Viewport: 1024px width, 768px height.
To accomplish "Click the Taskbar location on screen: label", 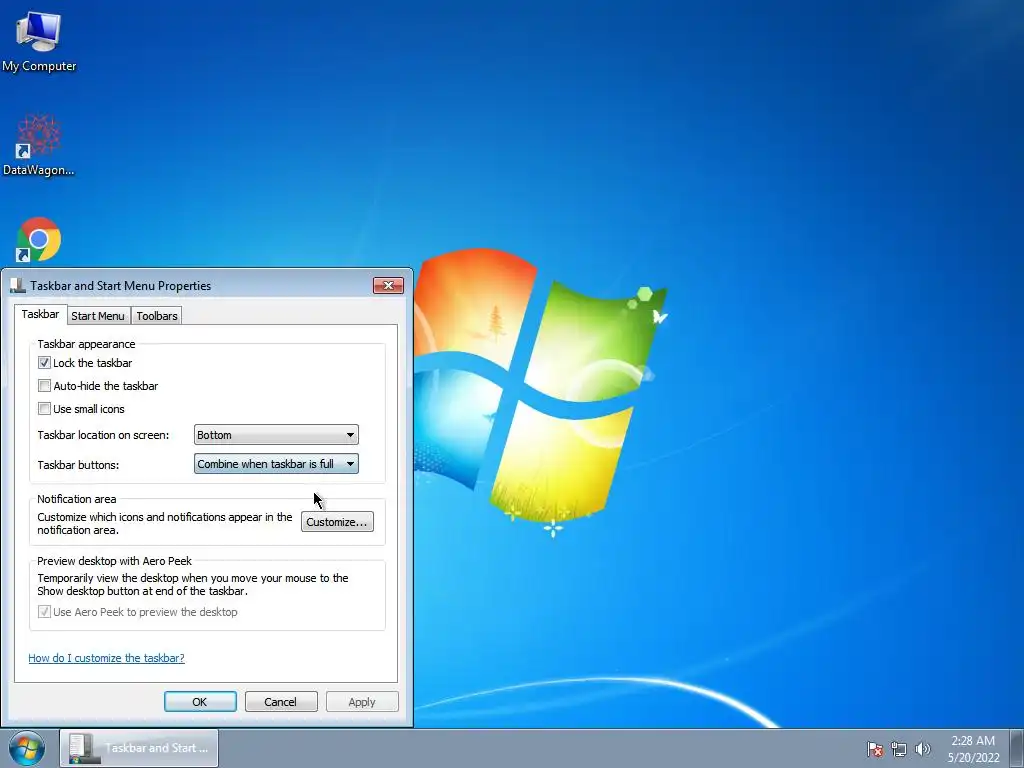I will point(103,435).
